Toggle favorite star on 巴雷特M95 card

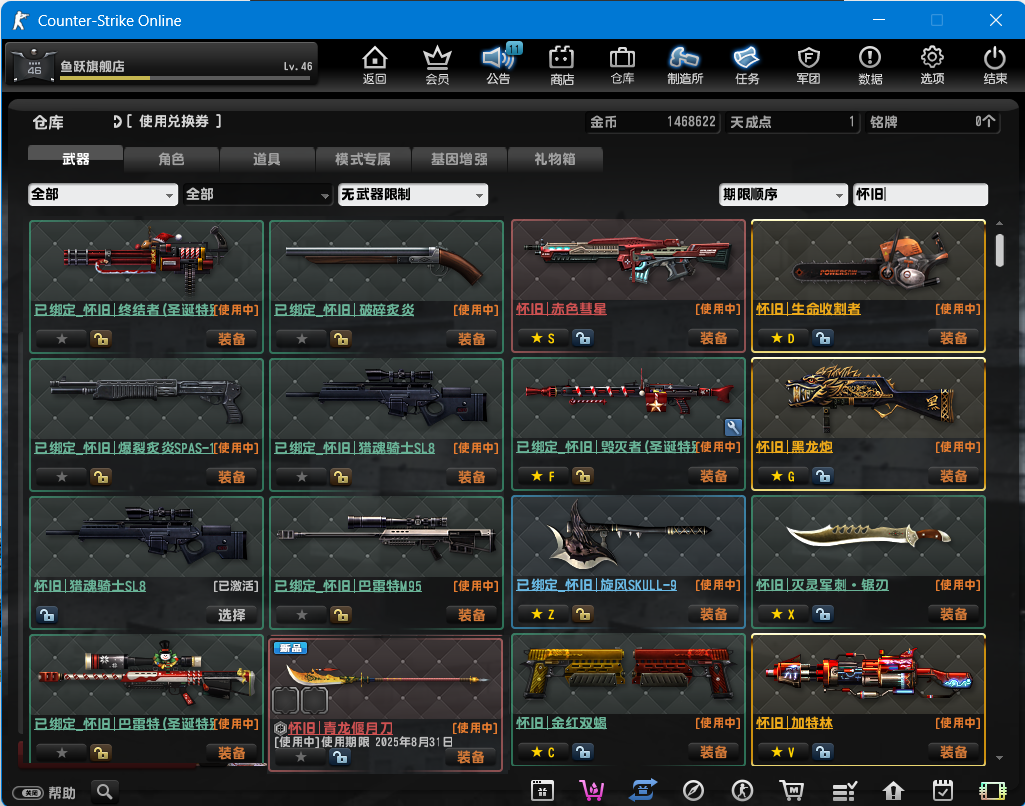pyautogui.click(x=301, y=614)
